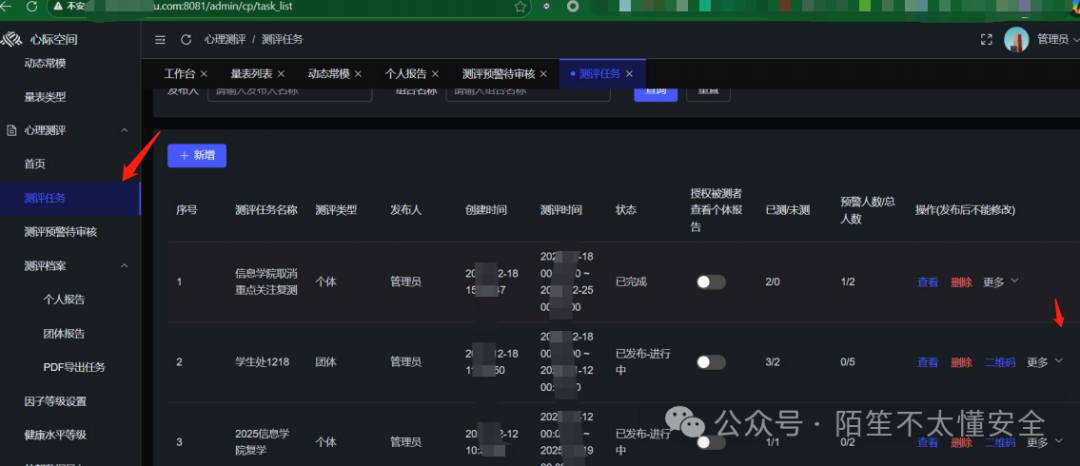The height and width of the screenshot is (466, 1080).
Task: Click the browser back arrow
Action: [x=8, y=7]
